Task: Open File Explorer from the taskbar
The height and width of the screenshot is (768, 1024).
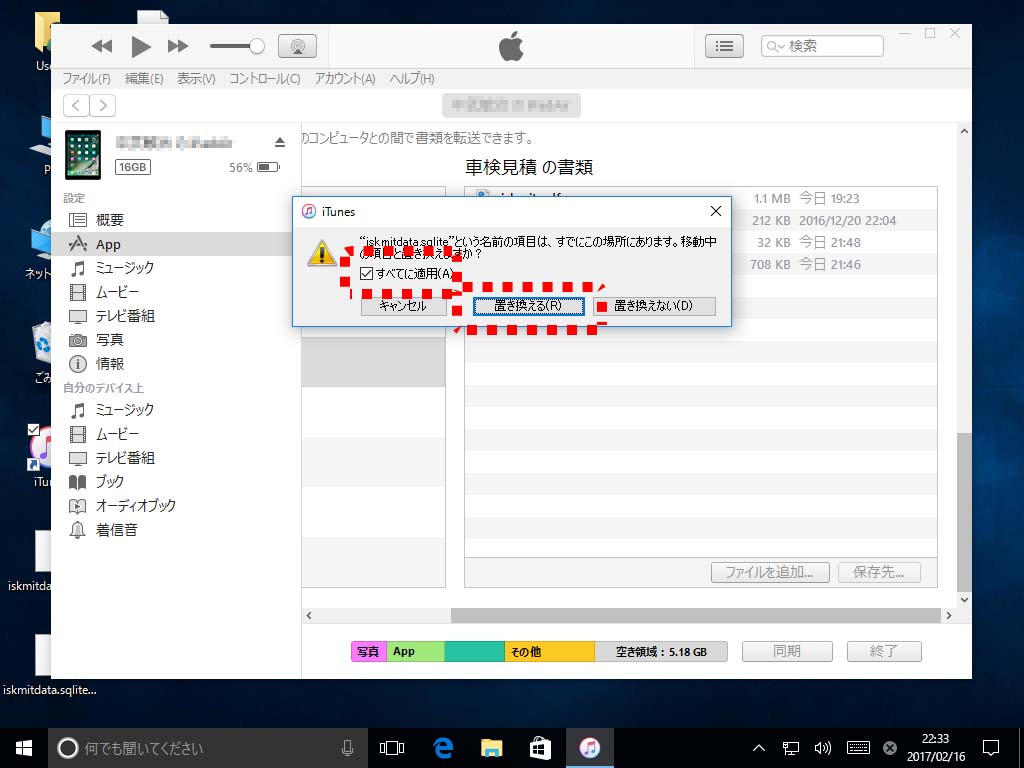Action: 492,747
